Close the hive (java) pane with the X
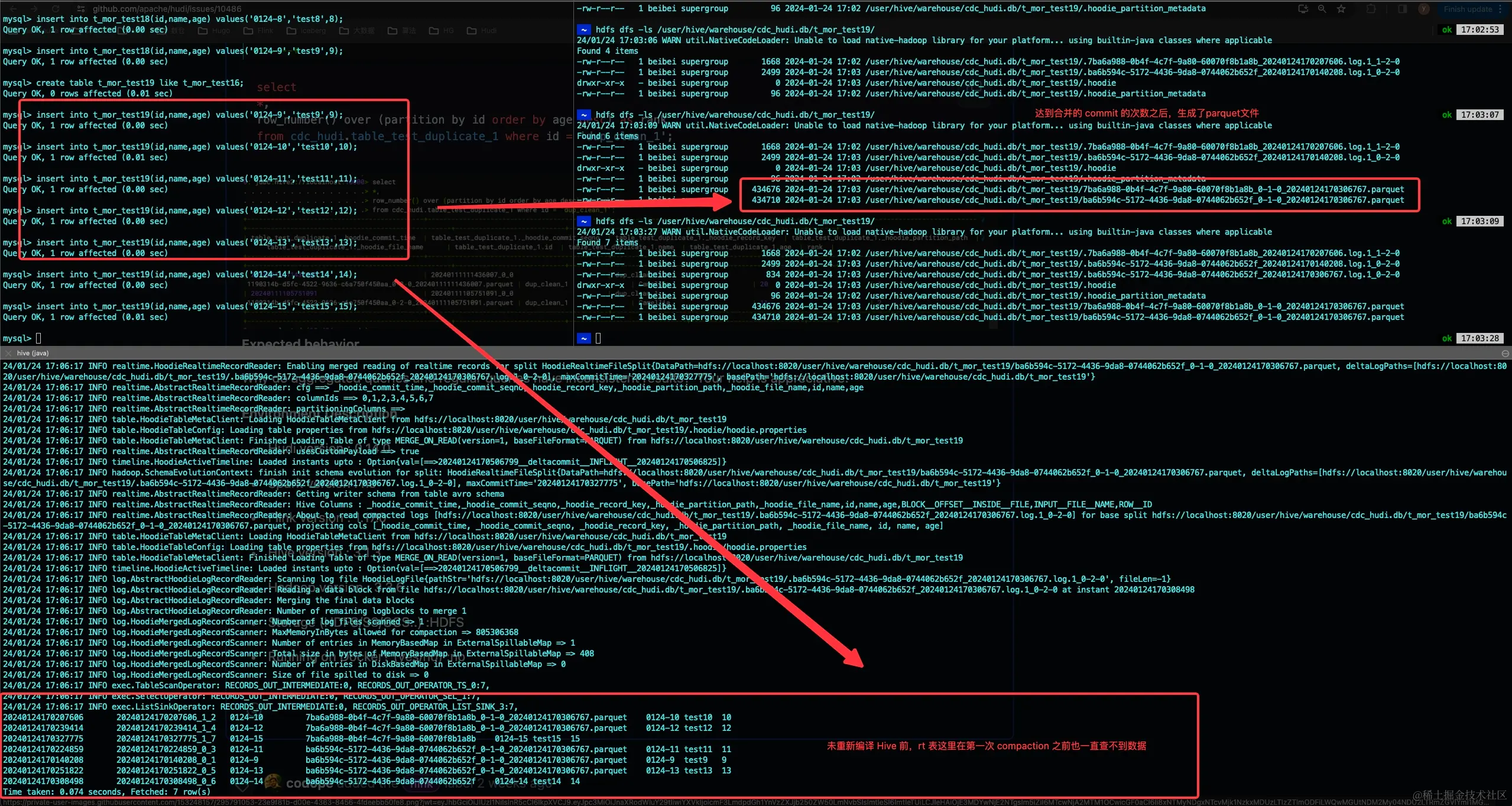Image resolution: width=1512 pixels, height=806 pixels. (8, 353)
